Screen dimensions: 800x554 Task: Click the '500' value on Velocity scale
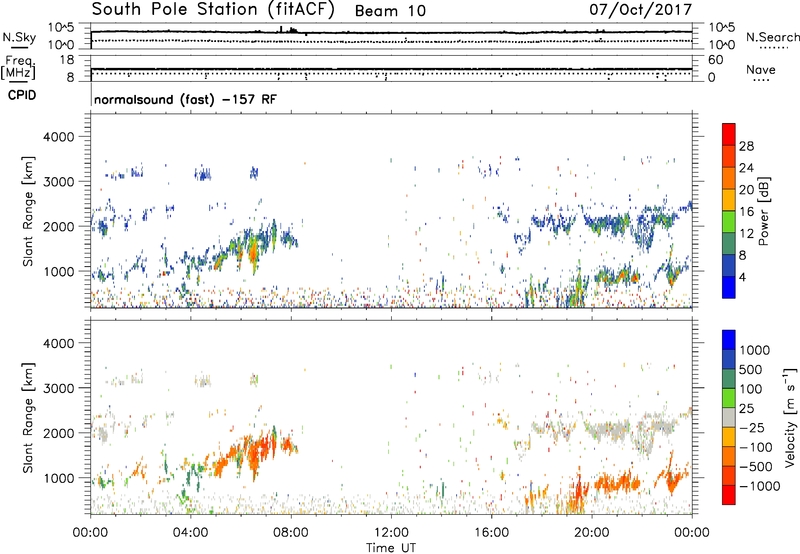coord(753,370)
